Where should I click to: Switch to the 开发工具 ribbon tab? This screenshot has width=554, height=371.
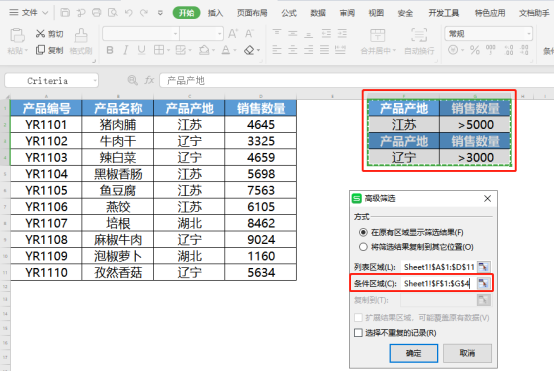click(443, 13)
